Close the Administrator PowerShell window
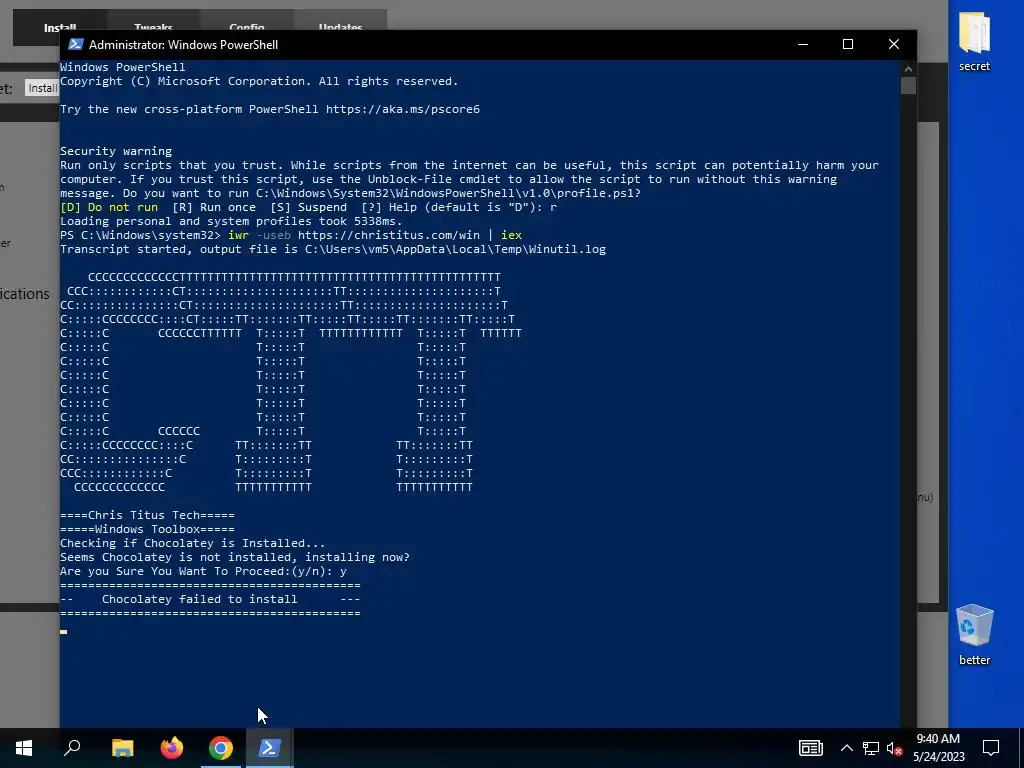Screen dimensions: 1024x768 coord(894,44)
